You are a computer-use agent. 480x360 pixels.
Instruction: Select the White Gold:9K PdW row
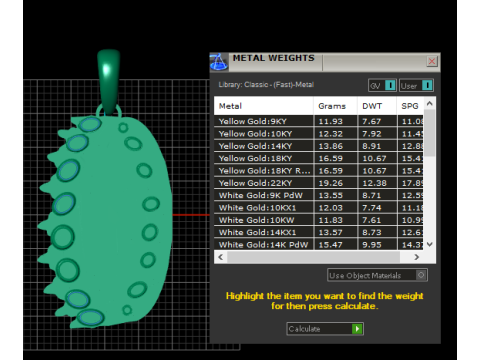318,195
